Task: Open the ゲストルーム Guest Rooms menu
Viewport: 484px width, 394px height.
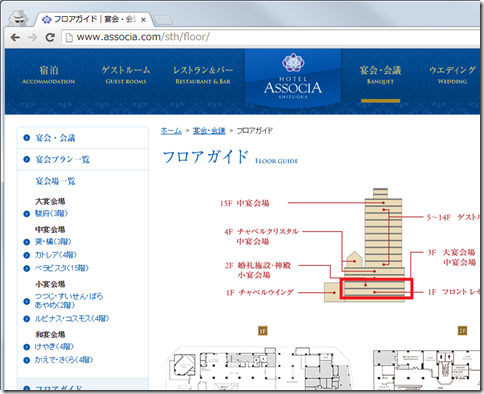Action: coord(126,75)
